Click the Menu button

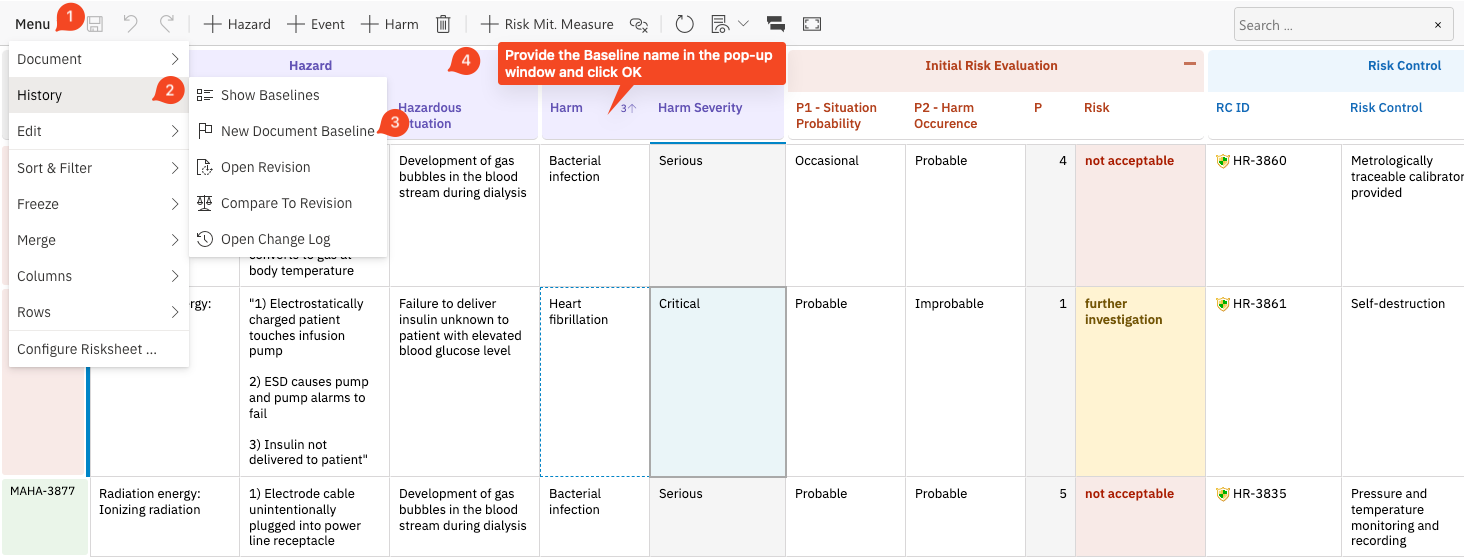(33, 24)
